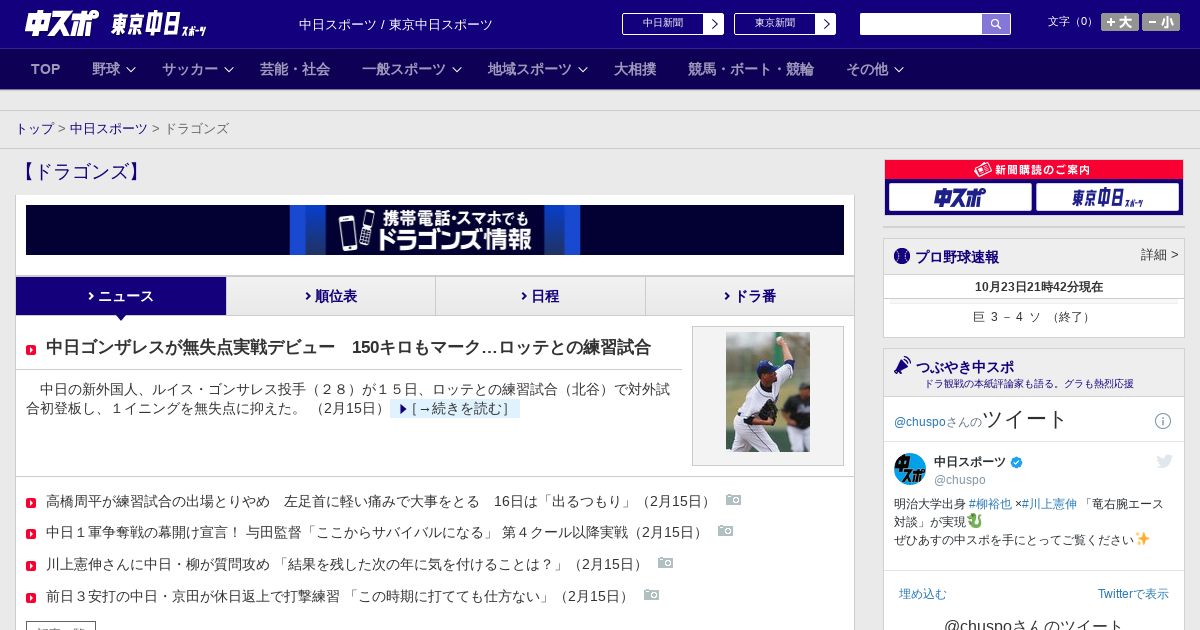
Task: Click the 新聞購読のご案内 banner header
Action: pos(1034,170)
